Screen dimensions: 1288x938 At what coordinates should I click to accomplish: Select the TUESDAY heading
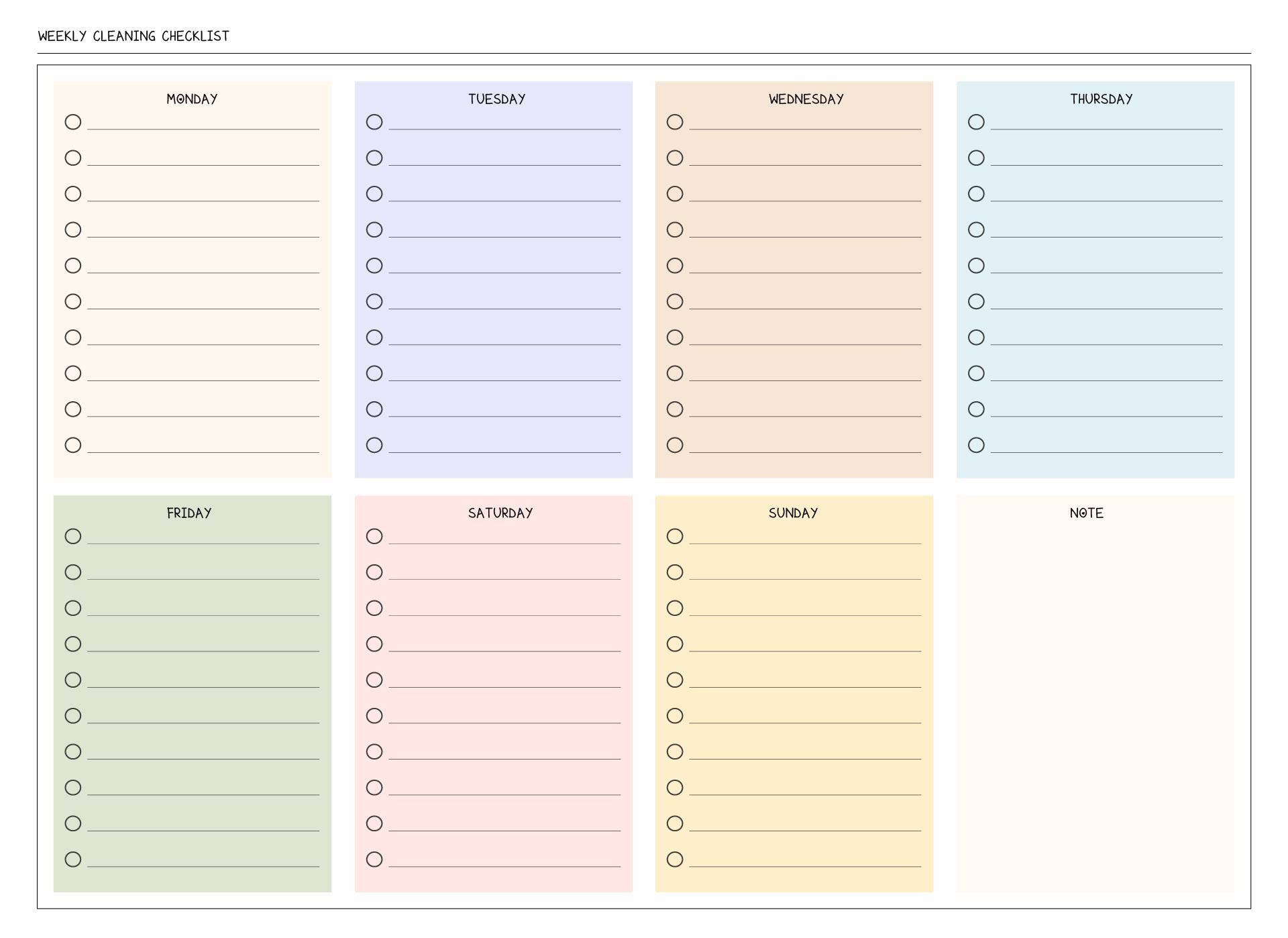tap(496, 99)
